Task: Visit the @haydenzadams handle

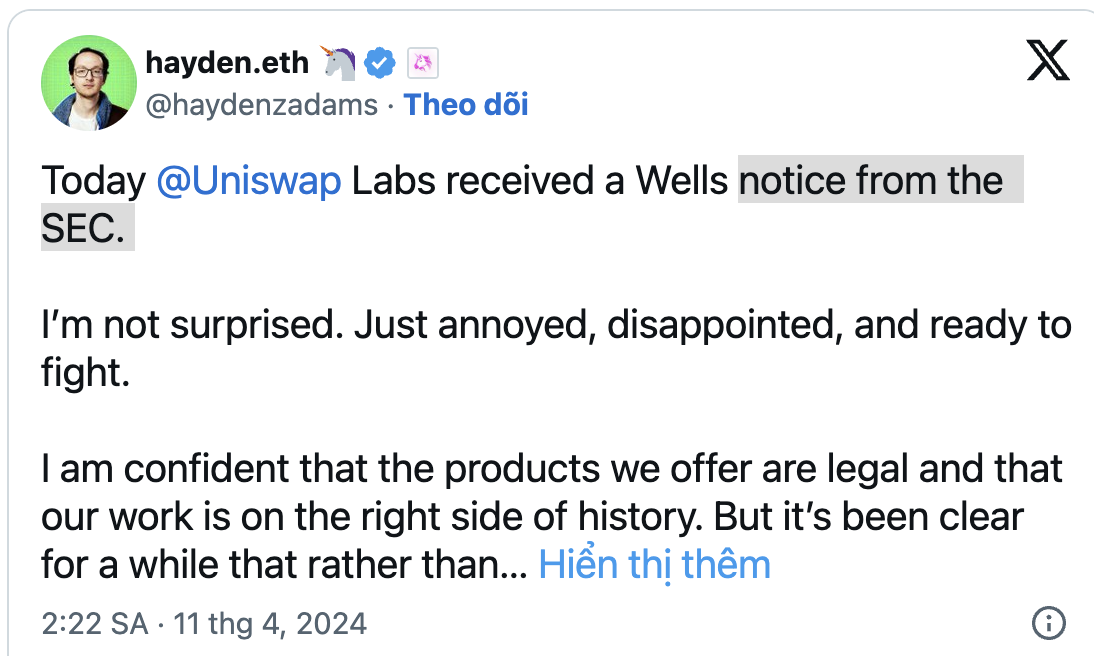Action: point(262,104)
